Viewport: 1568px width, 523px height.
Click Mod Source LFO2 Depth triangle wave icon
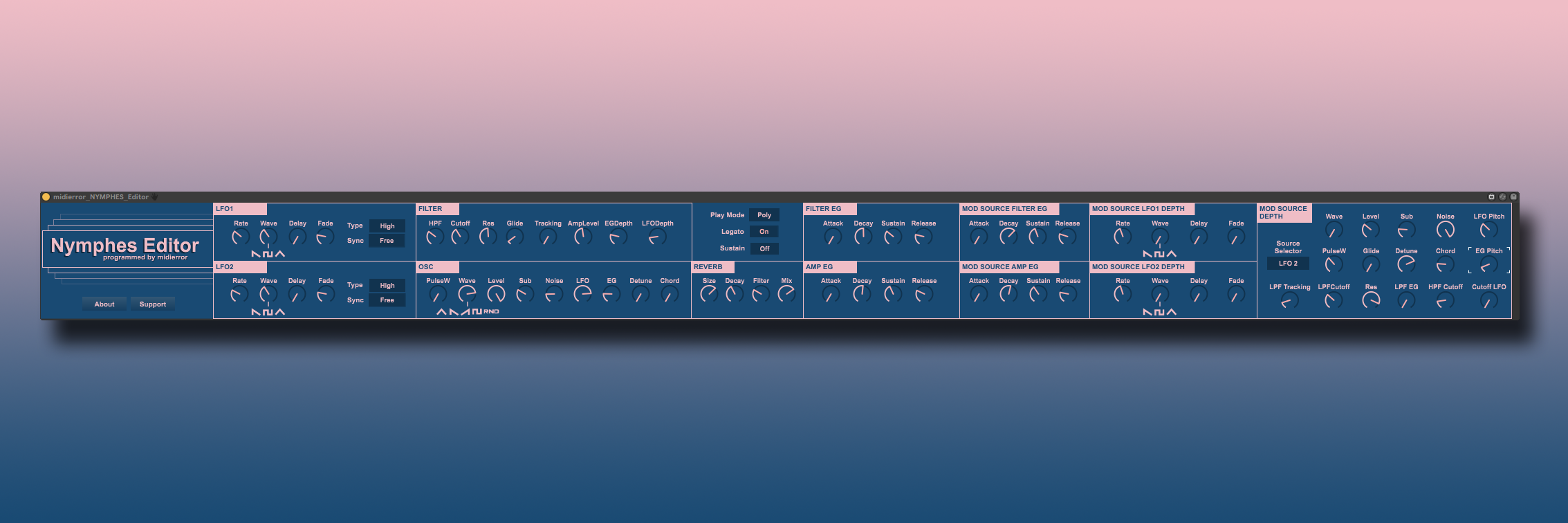1172,313
